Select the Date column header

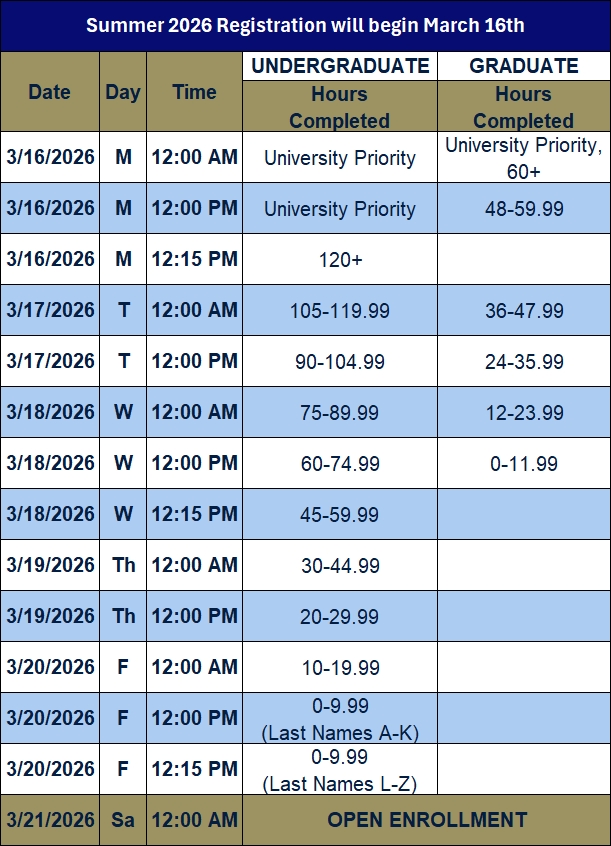coord(49,92)
